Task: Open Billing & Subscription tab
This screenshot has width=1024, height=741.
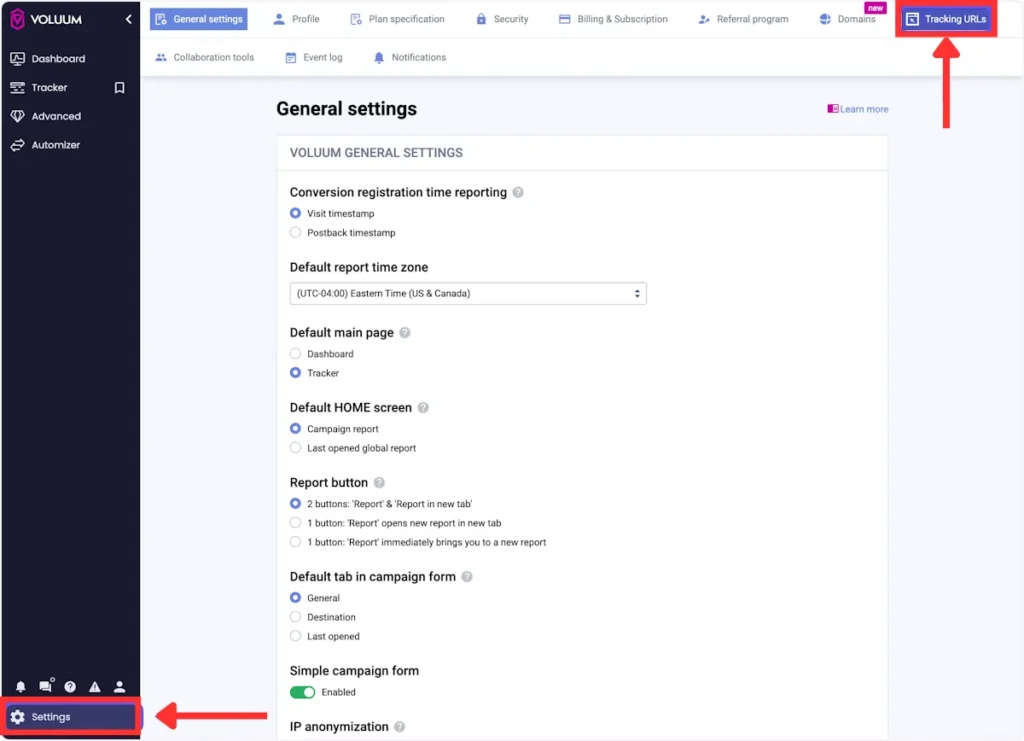Action: coord(613,19)
